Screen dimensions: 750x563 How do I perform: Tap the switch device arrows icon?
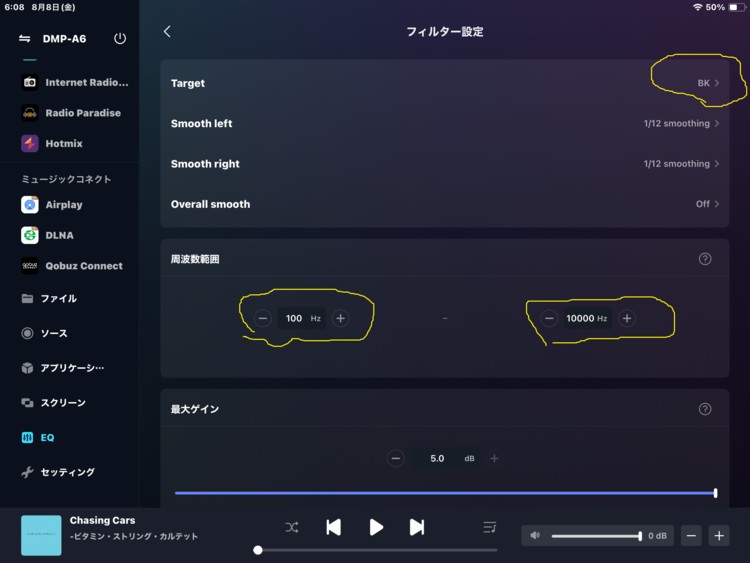pos(24,39)
